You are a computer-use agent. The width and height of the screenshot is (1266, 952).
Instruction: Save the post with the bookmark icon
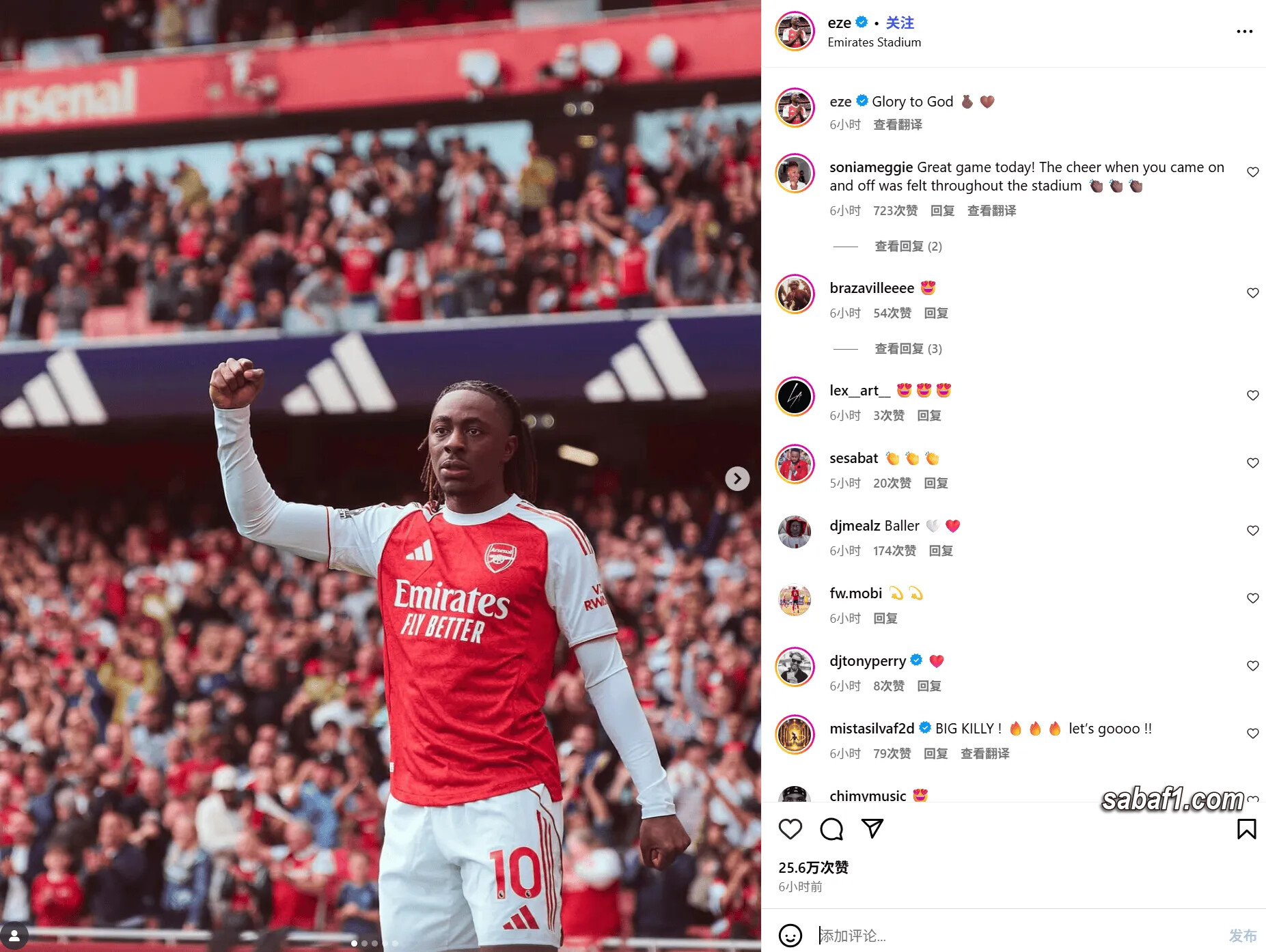tap(1246, 829)
